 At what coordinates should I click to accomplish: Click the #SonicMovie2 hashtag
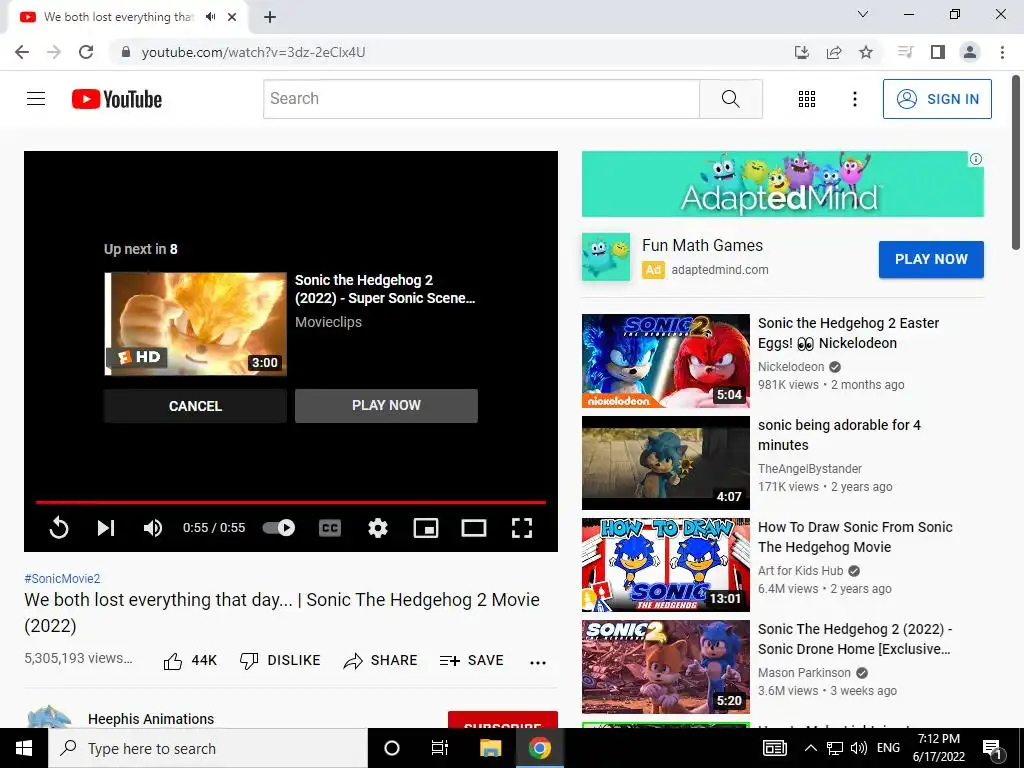tap(62, 579)
